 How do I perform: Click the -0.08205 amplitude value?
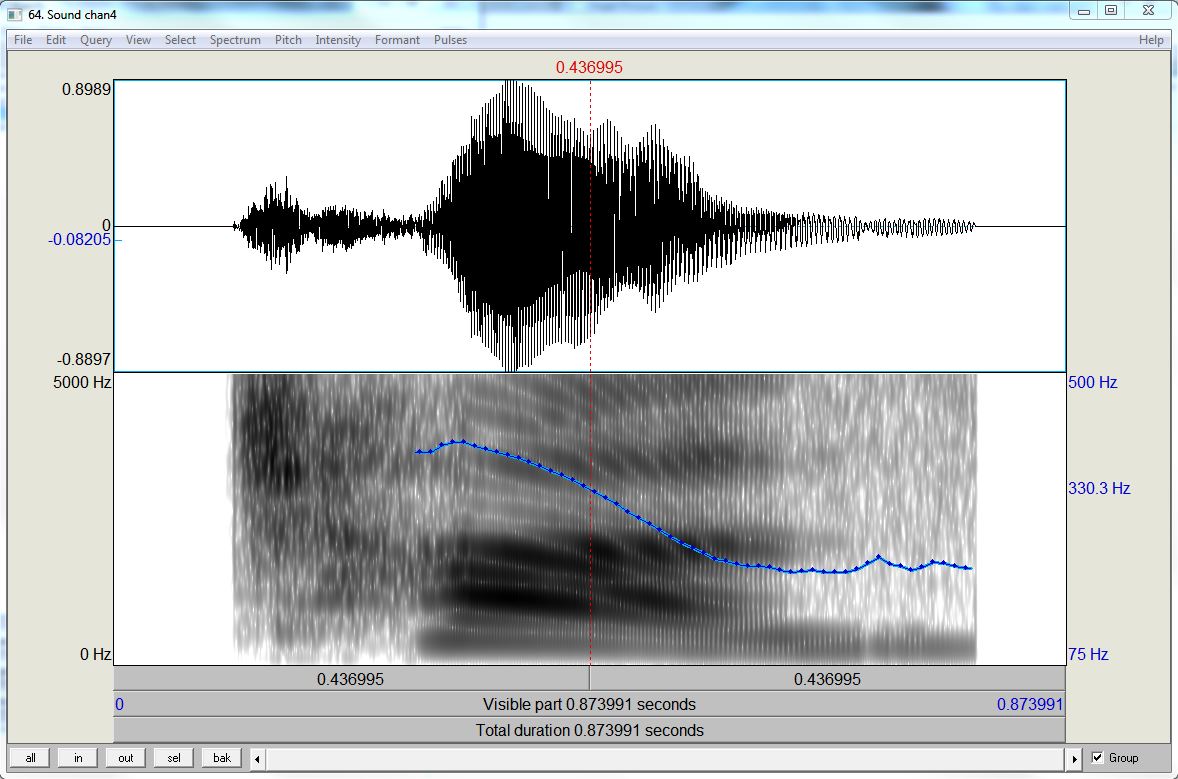tap(79, 240)
